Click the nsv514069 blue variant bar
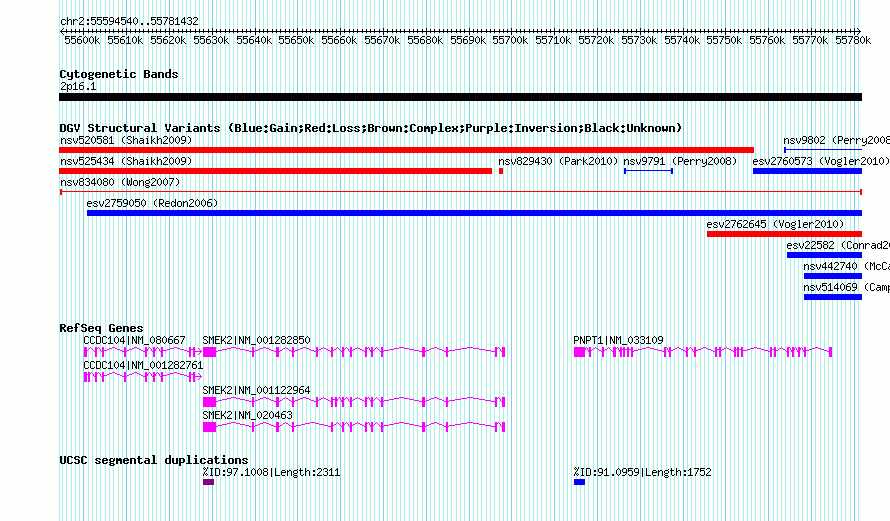 pos(833,297)
